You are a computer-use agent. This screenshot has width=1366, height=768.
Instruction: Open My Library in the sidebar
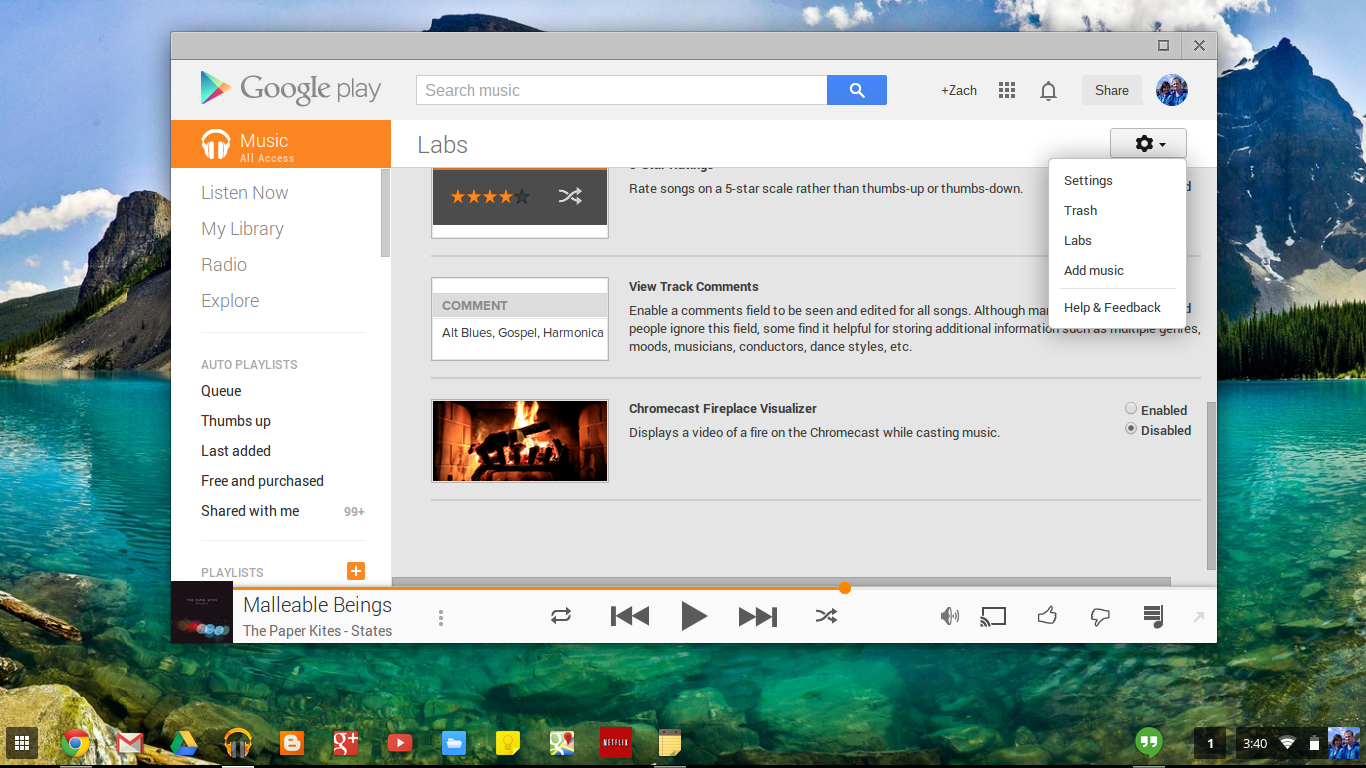(x=242, y=229)
